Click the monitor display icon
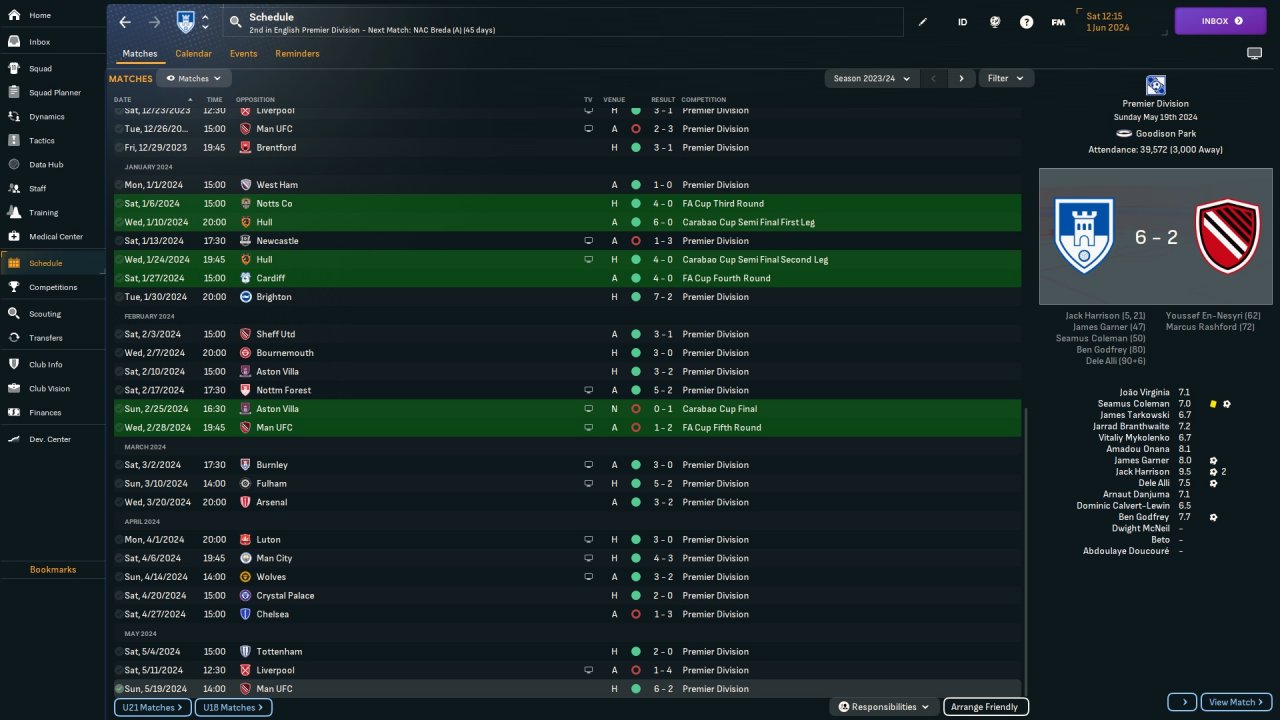This screenshot has width=1280, height=720. pos(1254,53)
